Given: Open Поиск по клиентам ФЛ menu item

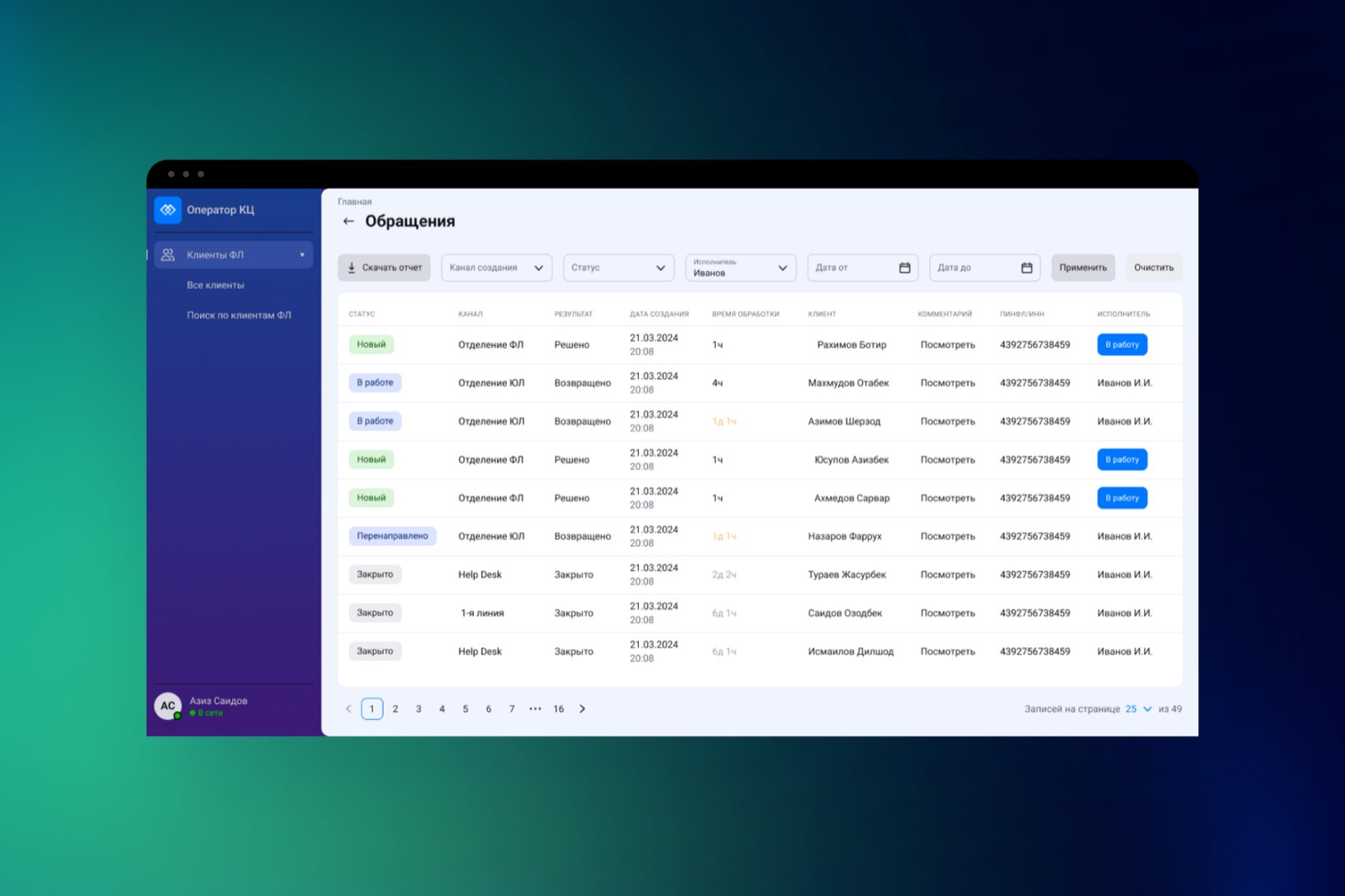Looking at the screenshot, I should [x=239, y=316].
